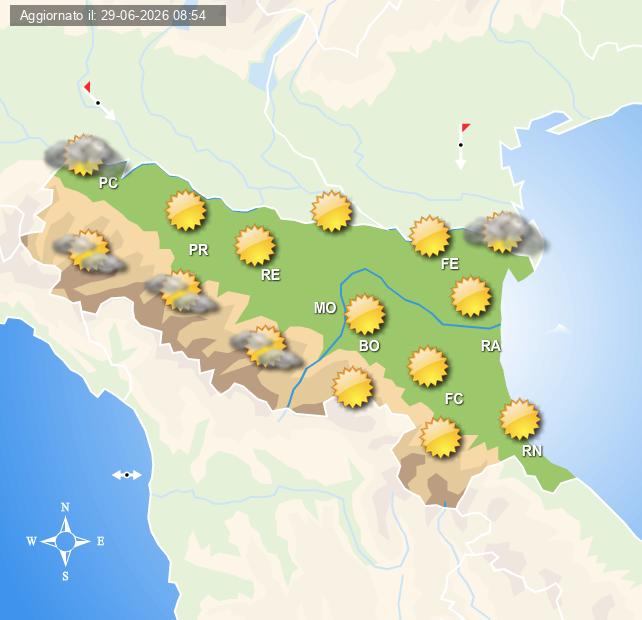Viewport: 642px width, 620px height.
Task: Click the PR province label
Action: click(199, 249)
